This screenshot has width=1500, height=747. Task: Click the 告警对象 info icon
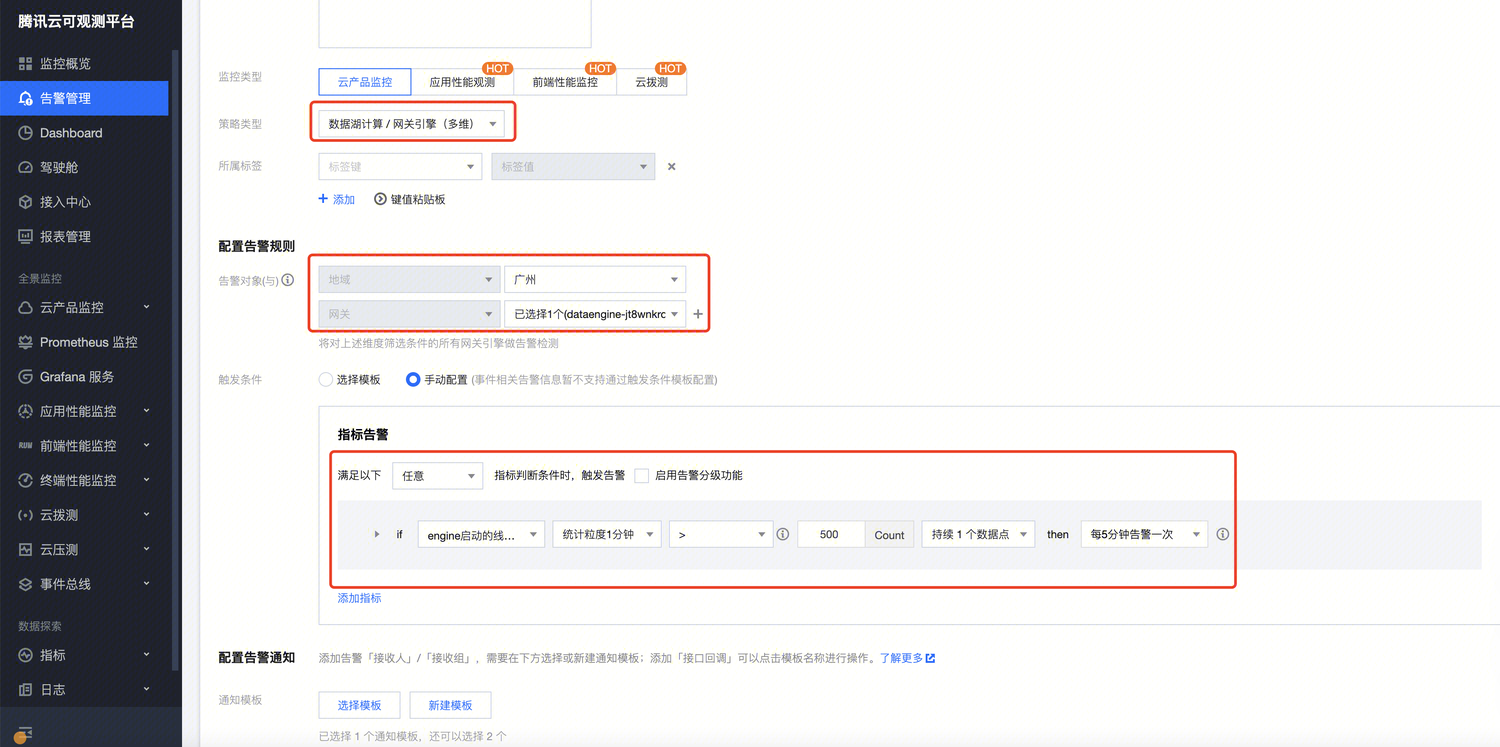pyautogui.click(x=288, y=281)
